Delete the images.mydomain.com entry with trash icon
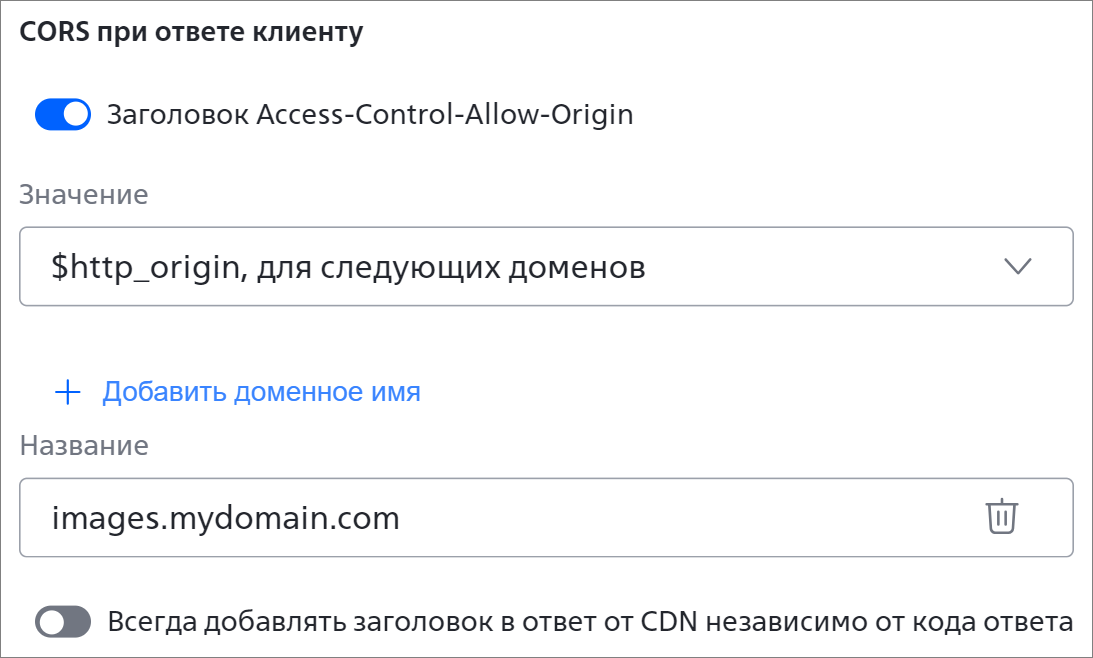1093x658 pixels. point(1002,517)
